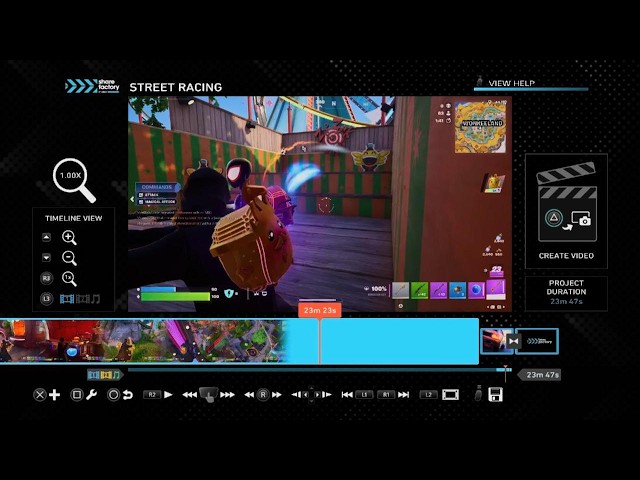Screen dimensions: 640x480
Task: Step back one frame
Action: pyautogui.click(x=296, y=395)
